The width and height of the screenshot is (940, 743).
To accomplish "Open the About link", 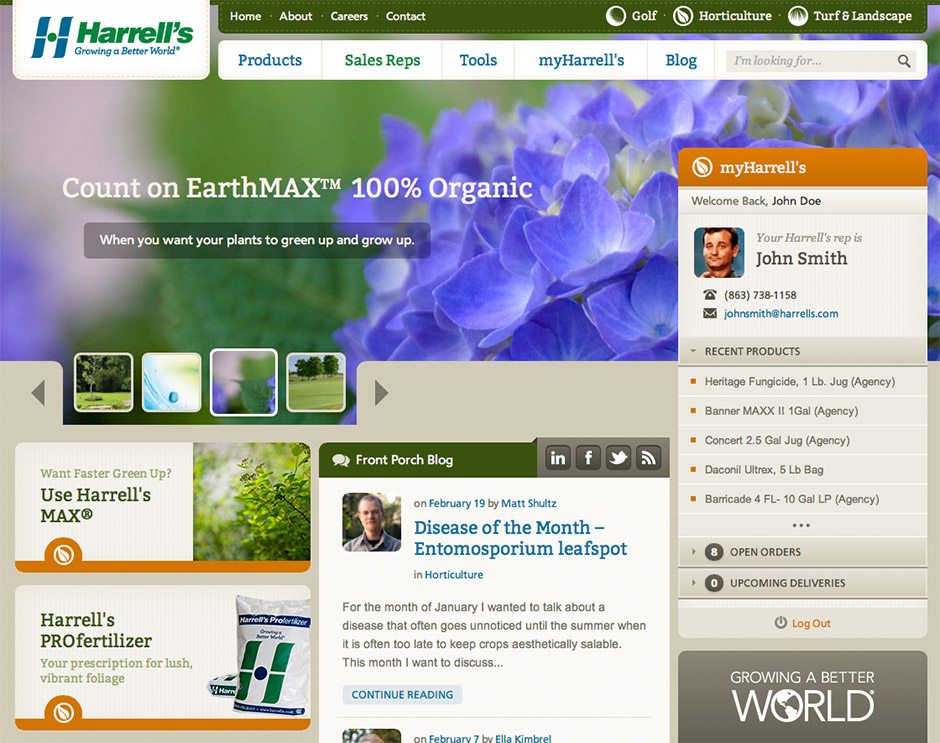I will click(x=296, y=16).
